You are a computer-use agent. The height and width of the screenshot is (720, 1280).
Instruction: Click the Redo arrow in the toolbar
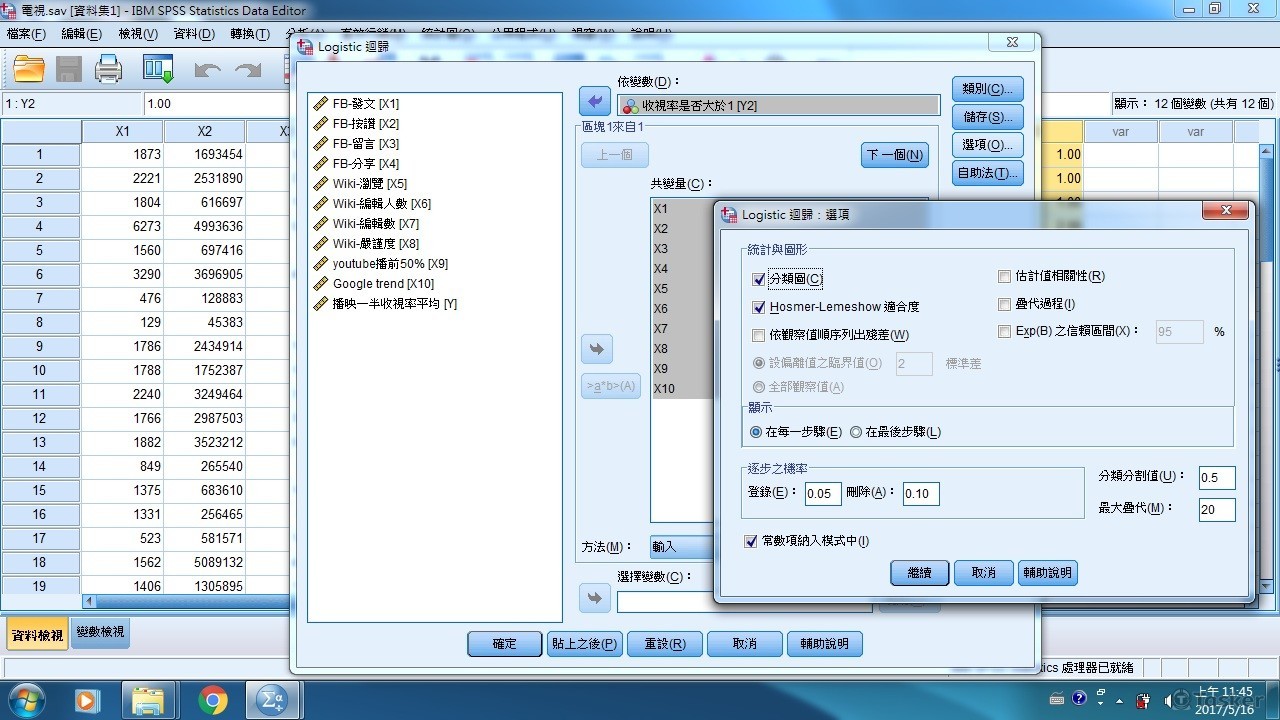click(247, 70)
